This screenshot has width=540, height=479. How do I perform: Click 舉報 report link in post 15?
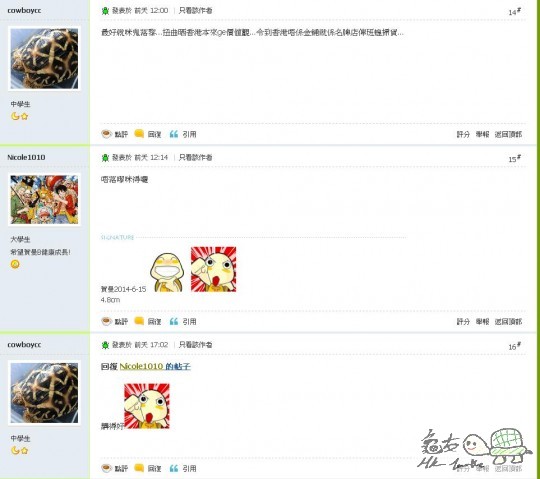pos(482,322)
